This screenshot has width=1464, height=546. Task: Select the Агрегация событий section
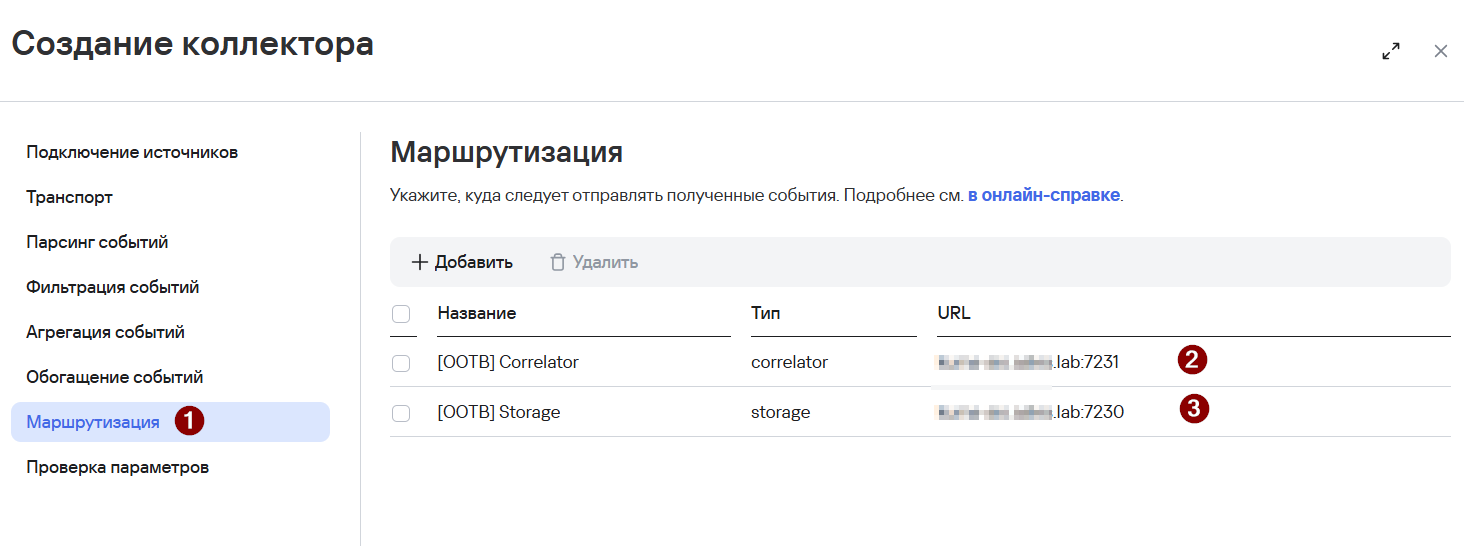105,333
